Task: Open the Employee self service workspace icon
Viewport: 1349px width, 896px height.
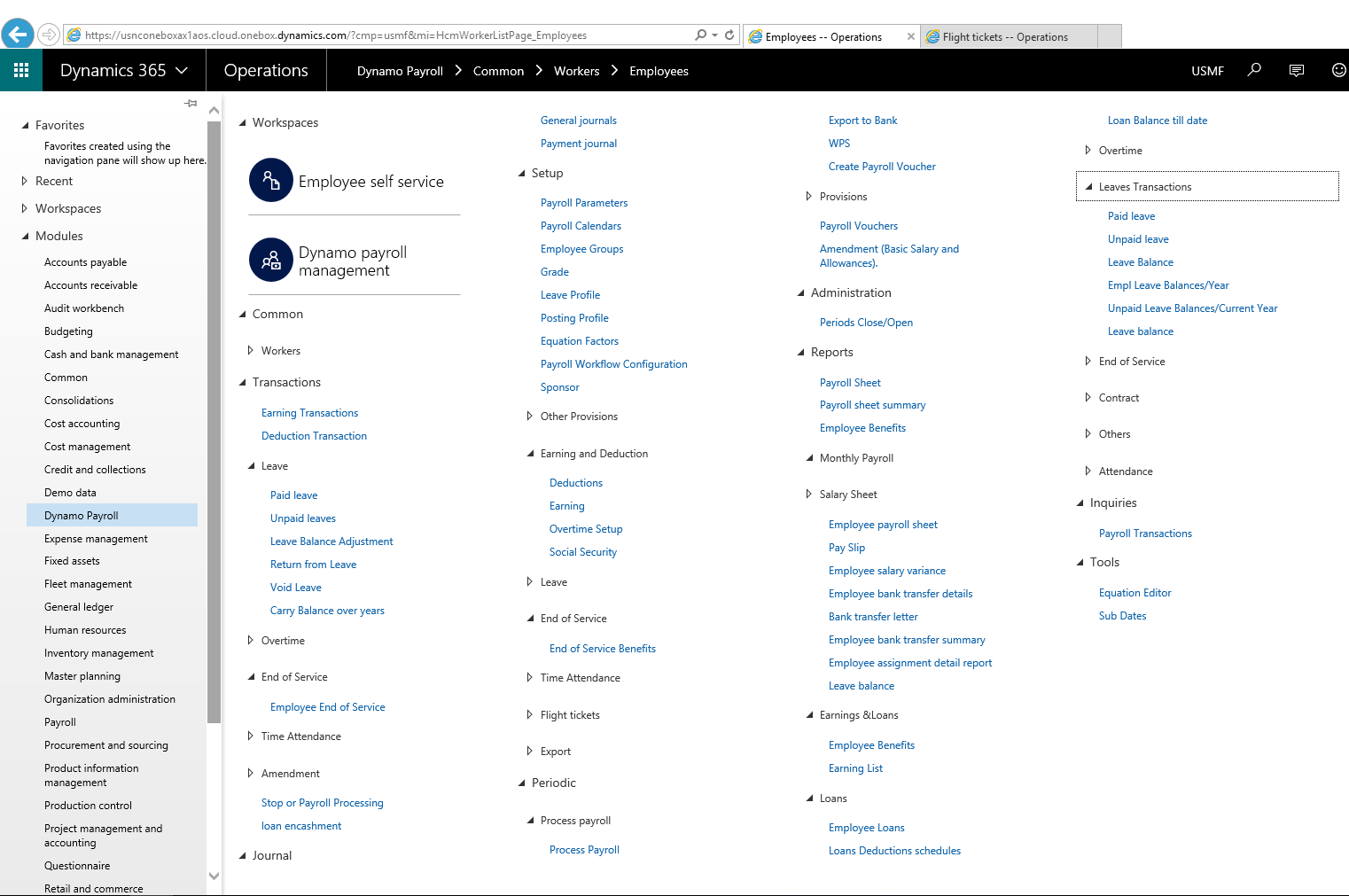Action: click(271, 181)
